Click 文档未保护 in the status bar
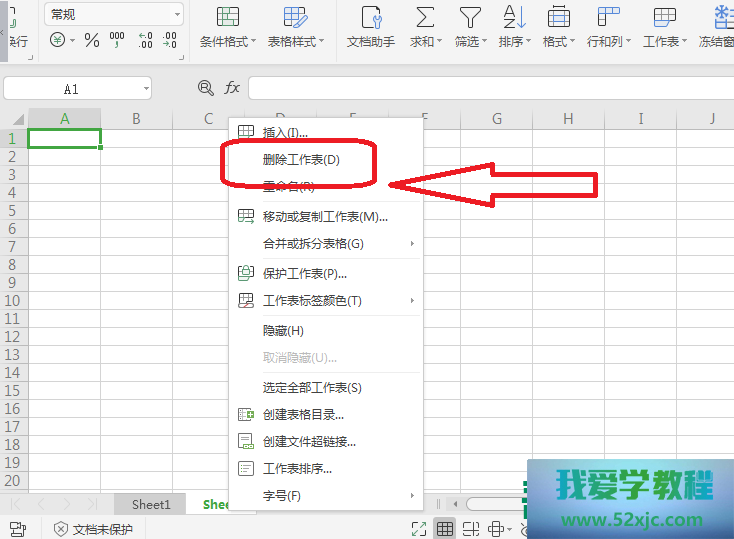Screen dimensions: 734x539 tap(93, 529)
